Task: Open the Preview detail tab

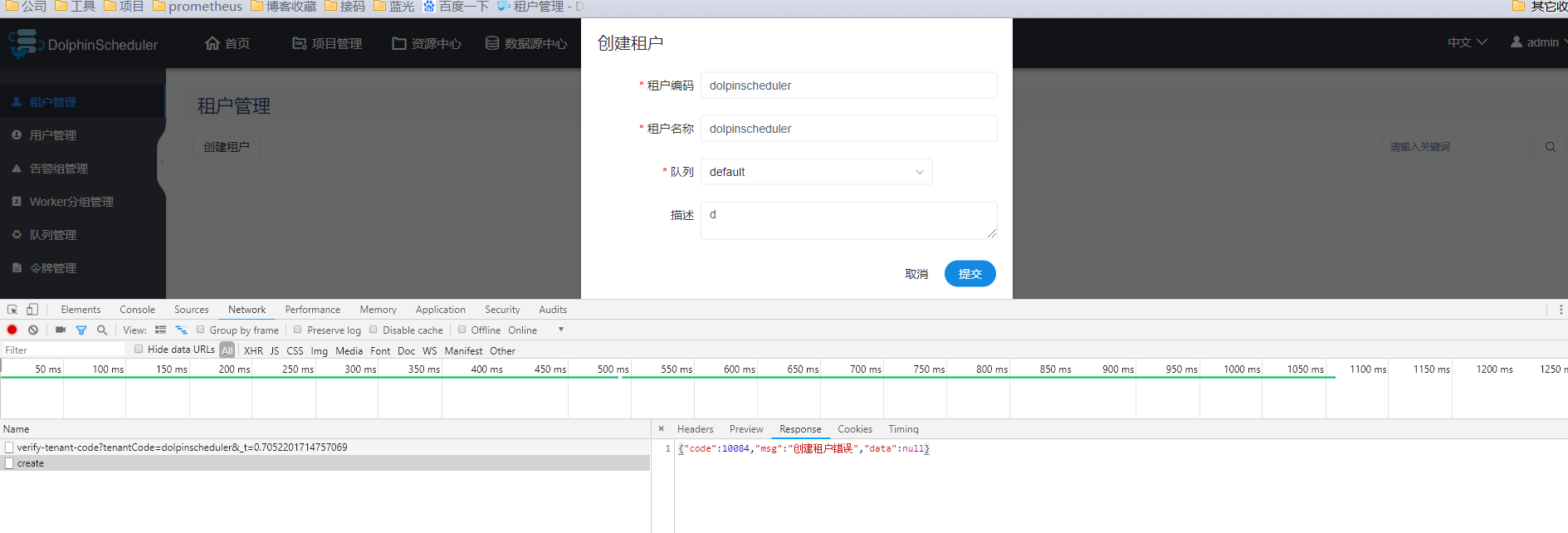Action: 746,429
